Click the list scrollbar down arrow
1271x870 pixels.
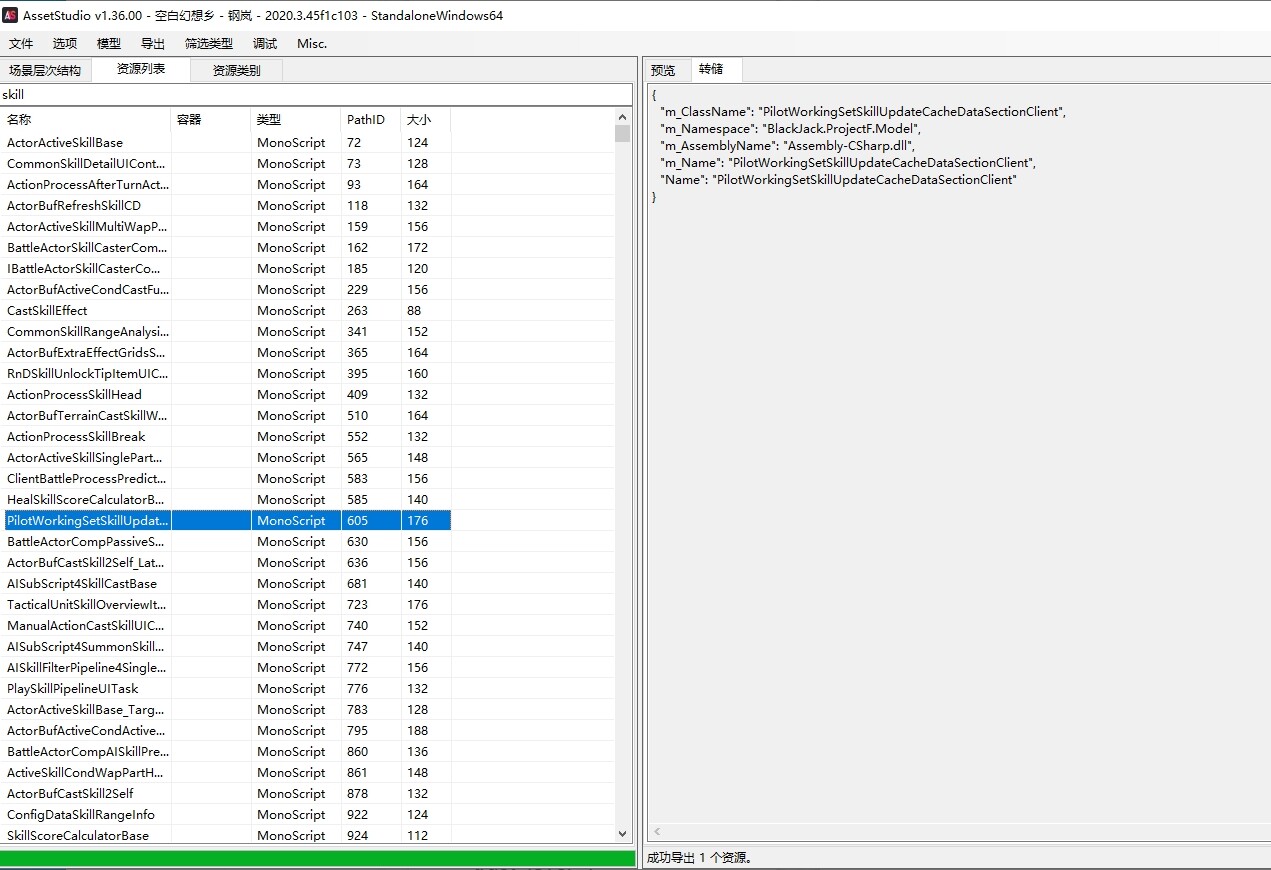[622, 833]
